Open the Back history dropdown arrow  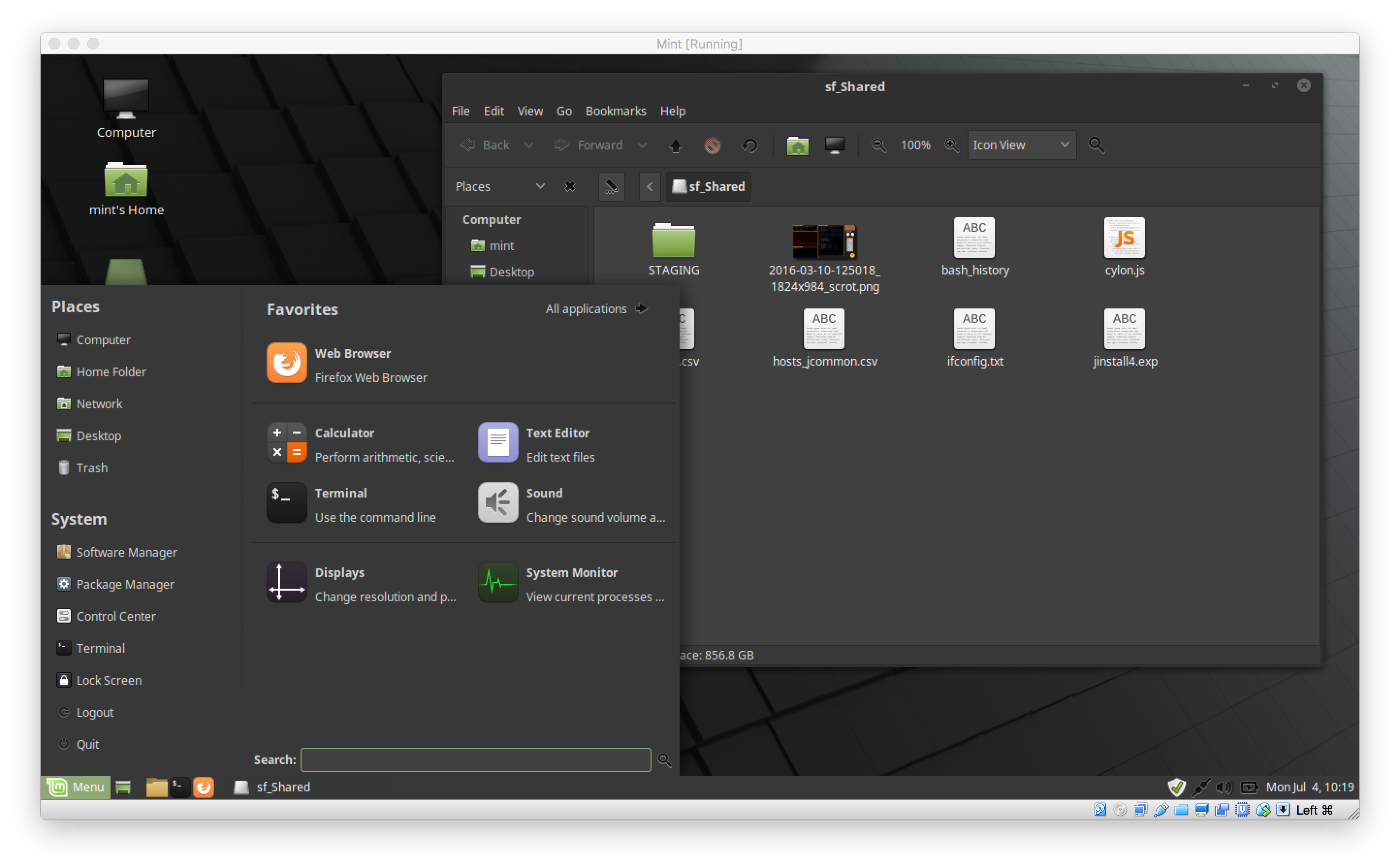pos(528,145)
